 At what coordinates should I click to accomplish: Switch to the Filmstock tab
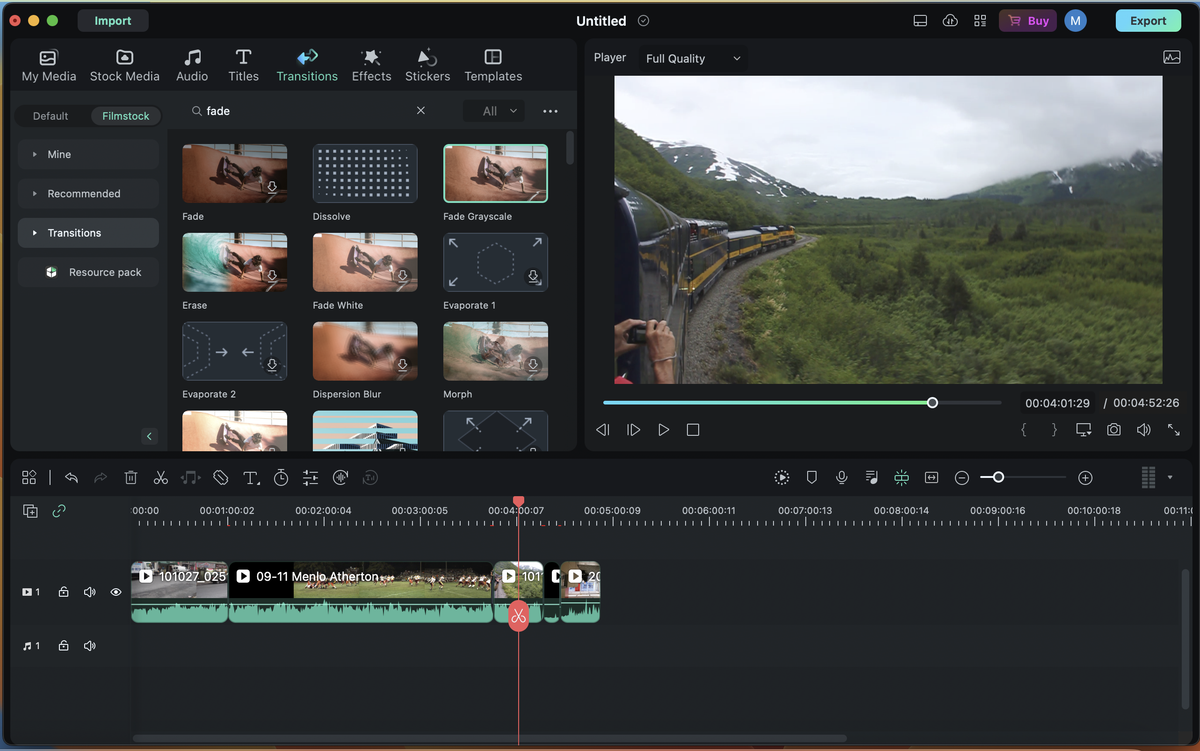126,116
